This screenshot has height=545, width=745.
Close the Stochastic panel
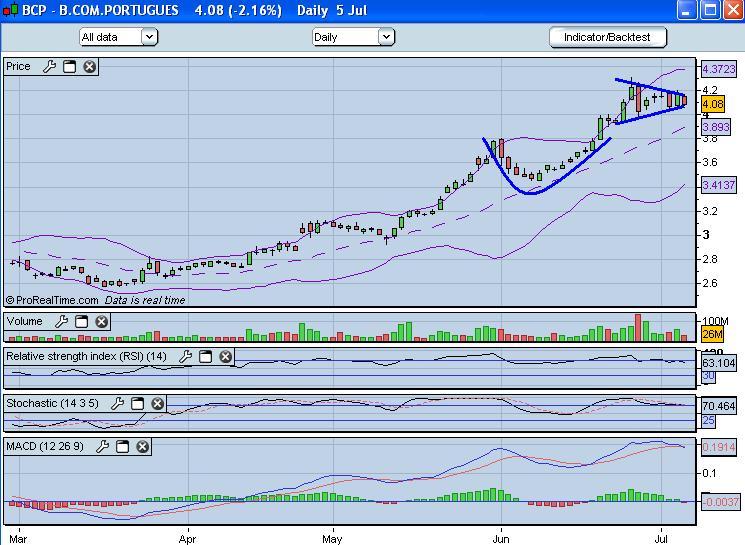157,403
